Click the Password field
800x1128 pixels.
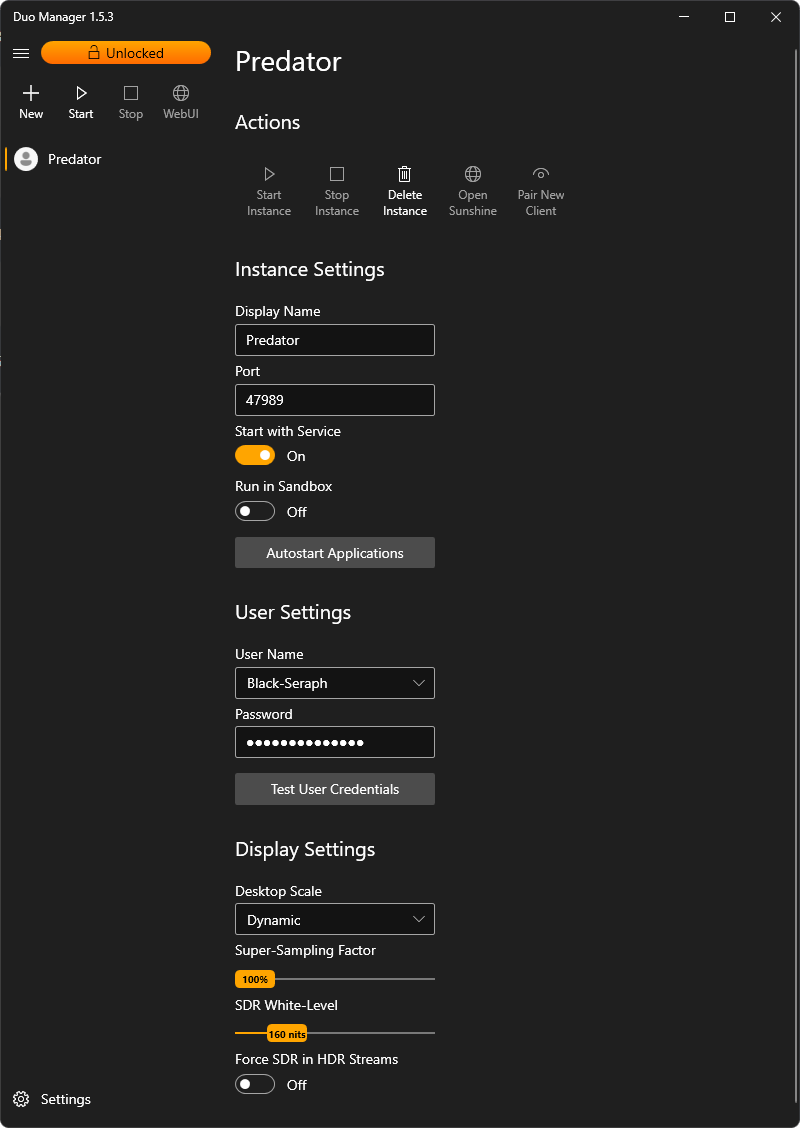335,742
